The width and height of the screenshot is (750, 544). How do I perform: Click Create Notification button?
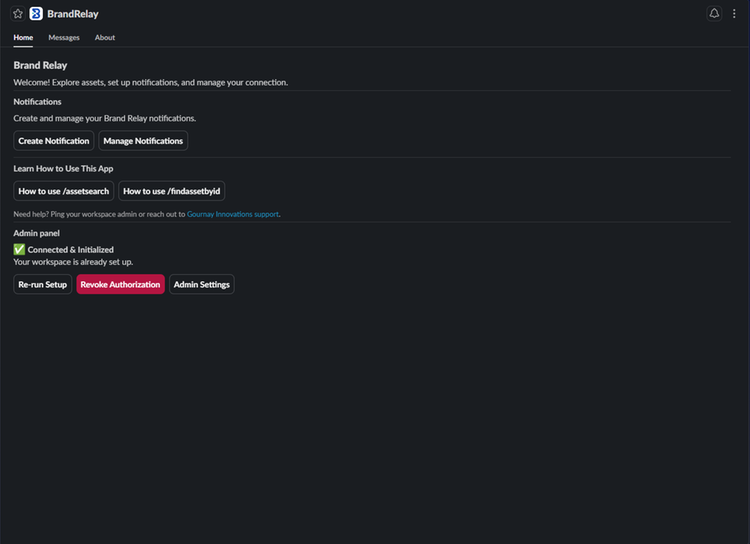tap(54, 141)
